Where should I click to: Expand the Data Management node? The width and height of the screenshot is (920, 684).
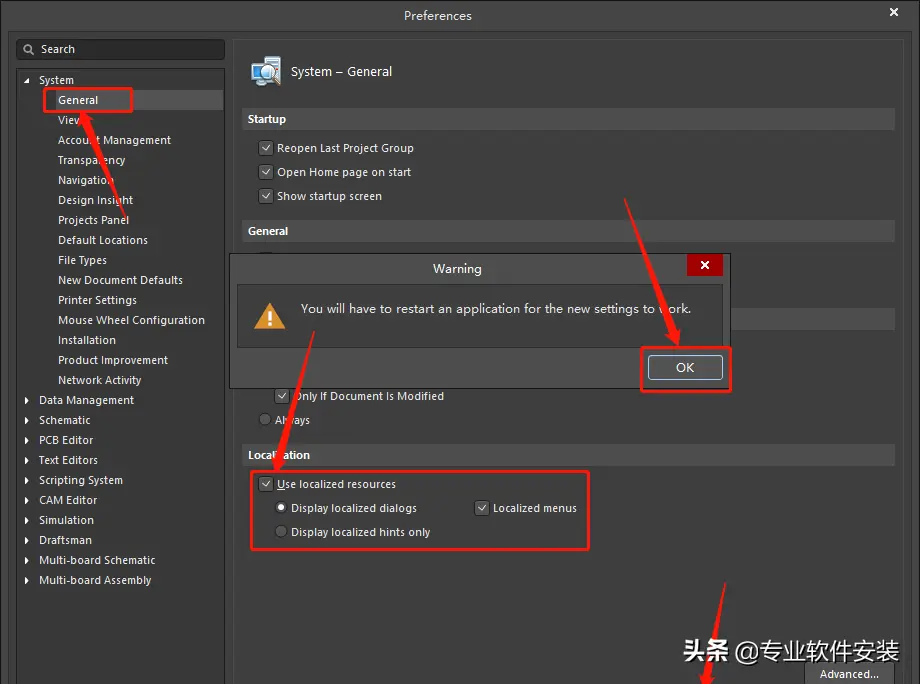point(26,400)
